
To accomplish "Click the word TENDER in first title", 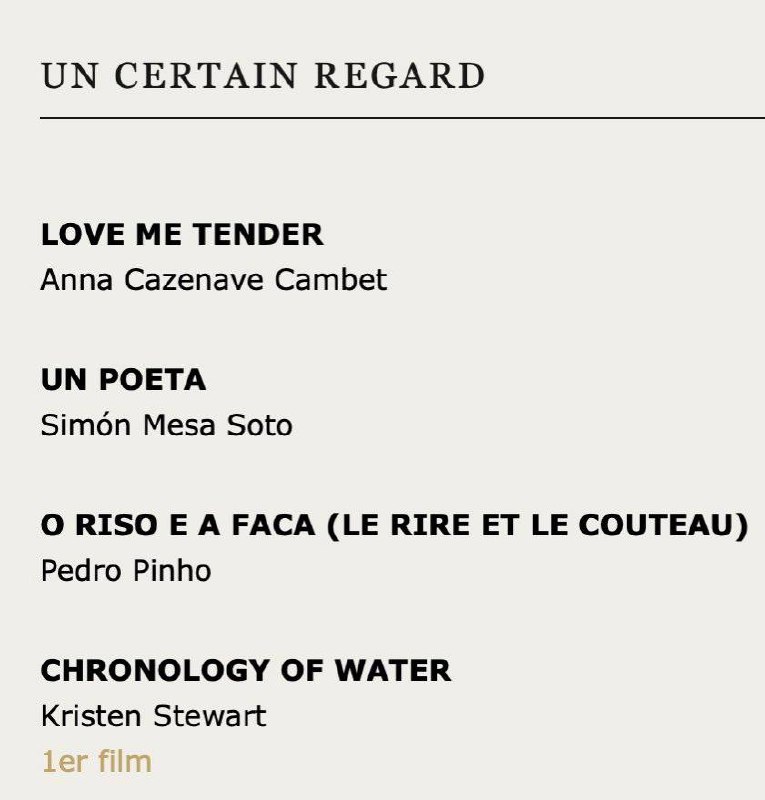I will pos(258,235).
